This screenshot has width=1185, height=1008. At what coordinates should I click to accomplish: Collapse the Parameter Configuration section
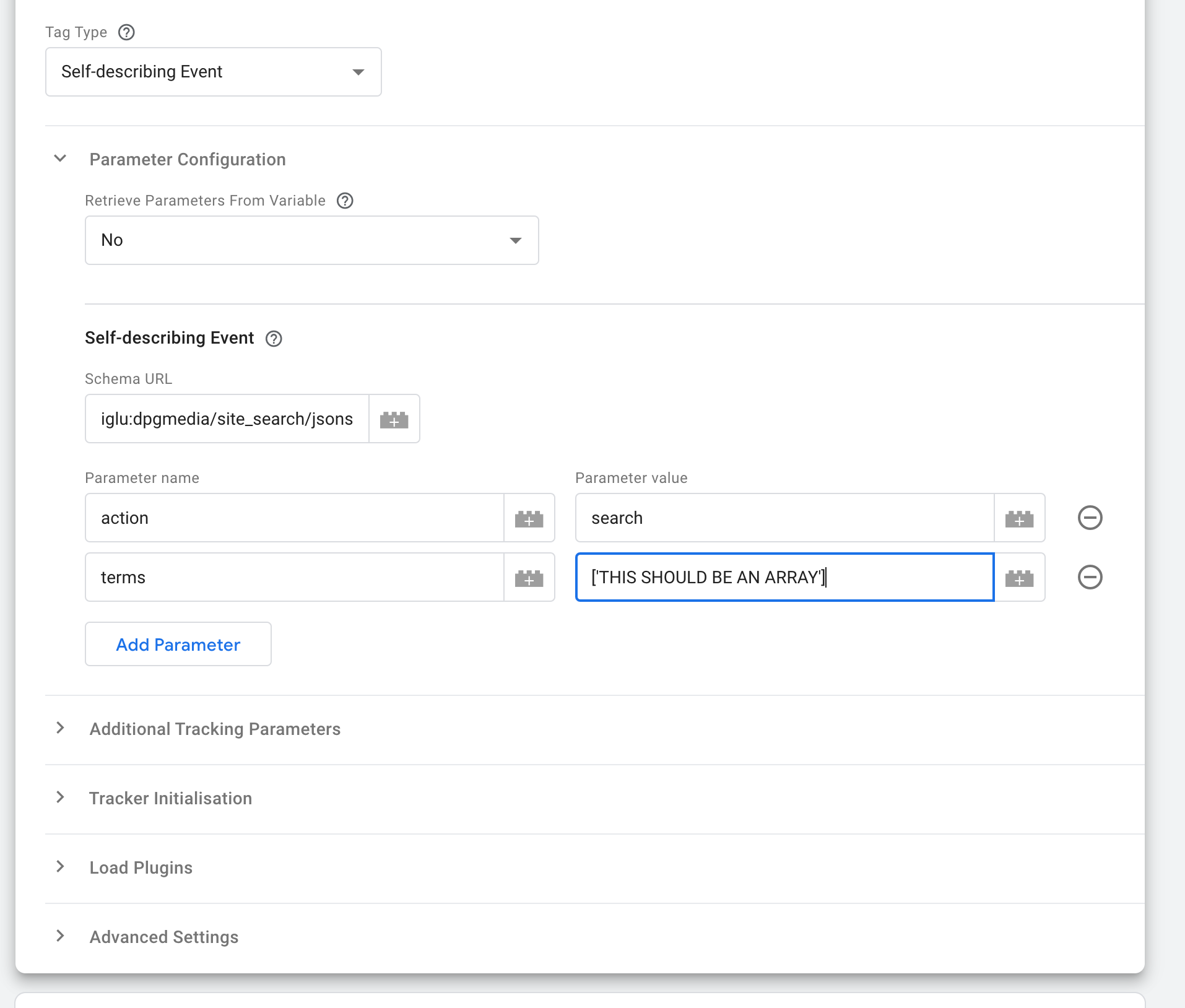click(x=60, y=159)
